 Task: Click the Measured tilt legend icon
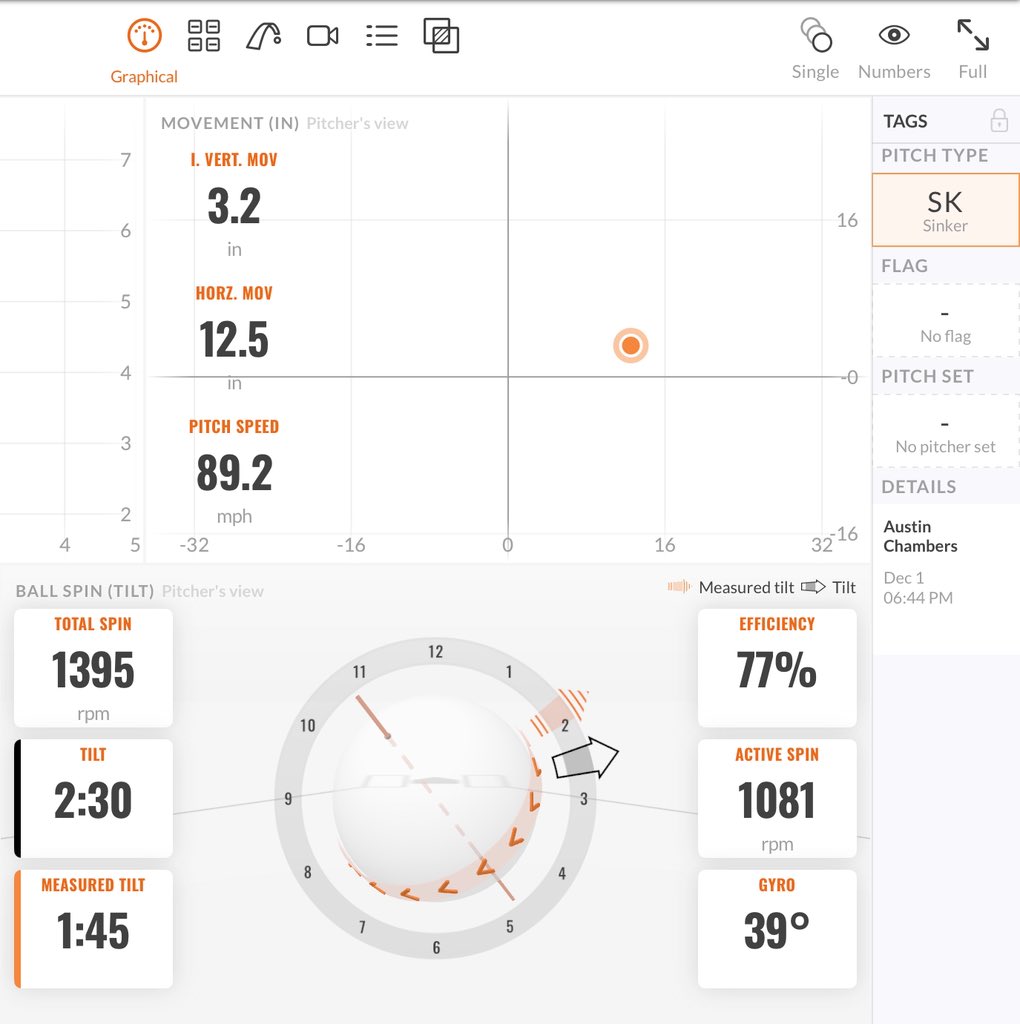[679, 586]
